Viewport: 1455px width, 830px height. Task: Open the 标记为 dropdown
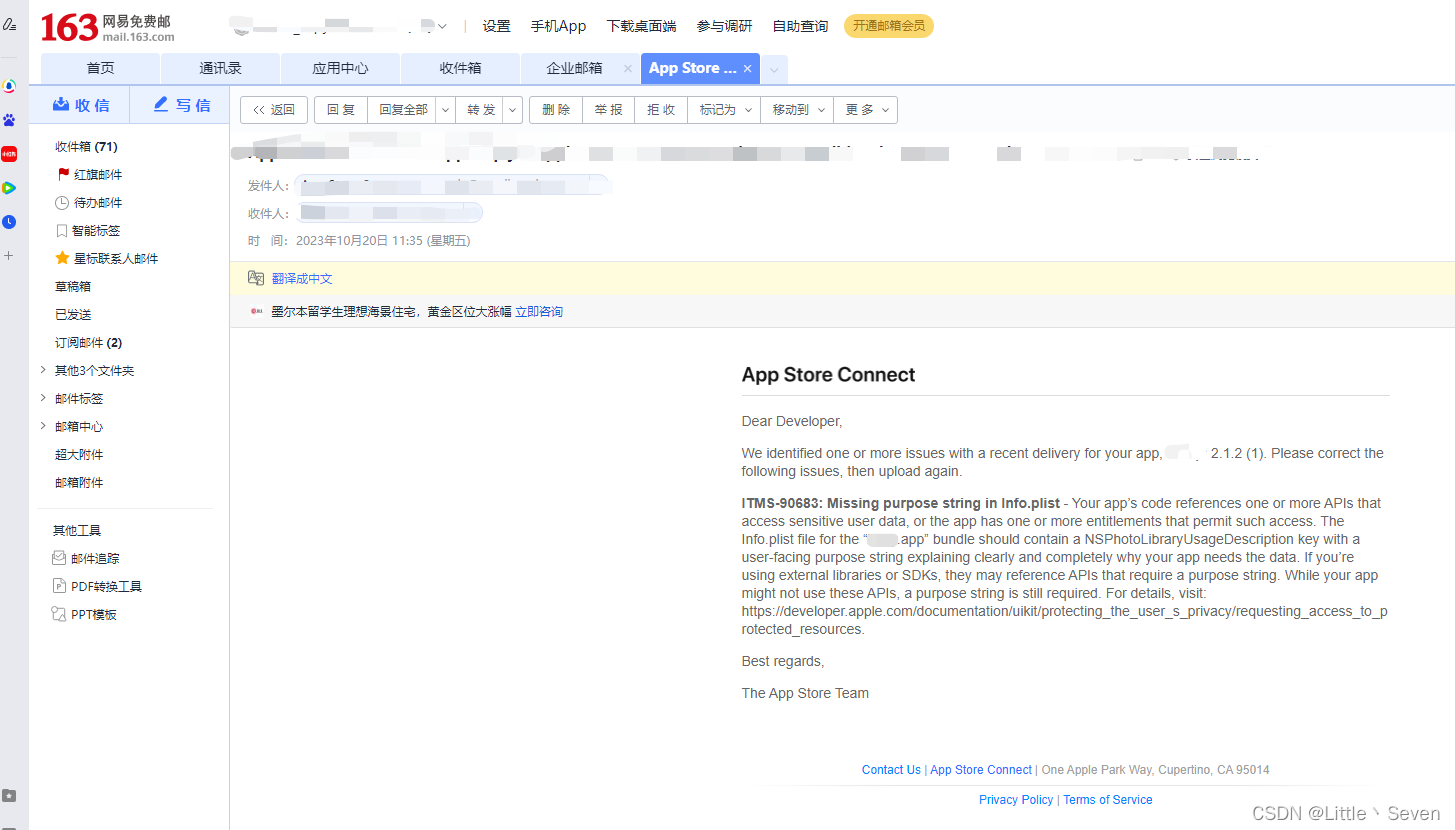pos(724,110)
